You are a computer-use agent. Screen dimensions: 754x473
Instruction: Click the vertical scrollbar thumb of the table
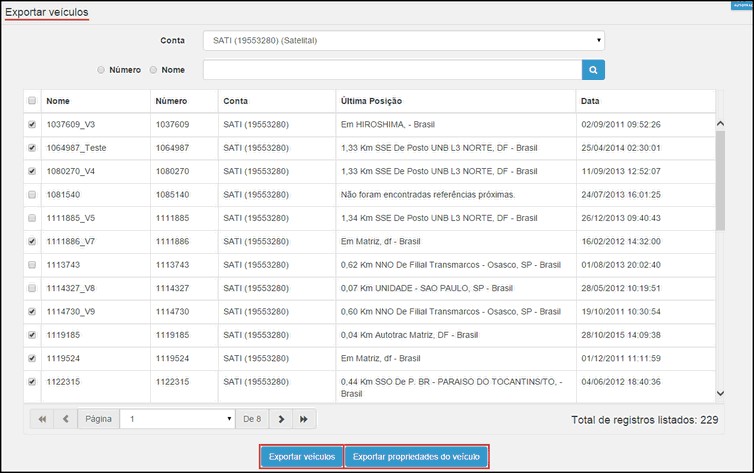coord(720,180)
